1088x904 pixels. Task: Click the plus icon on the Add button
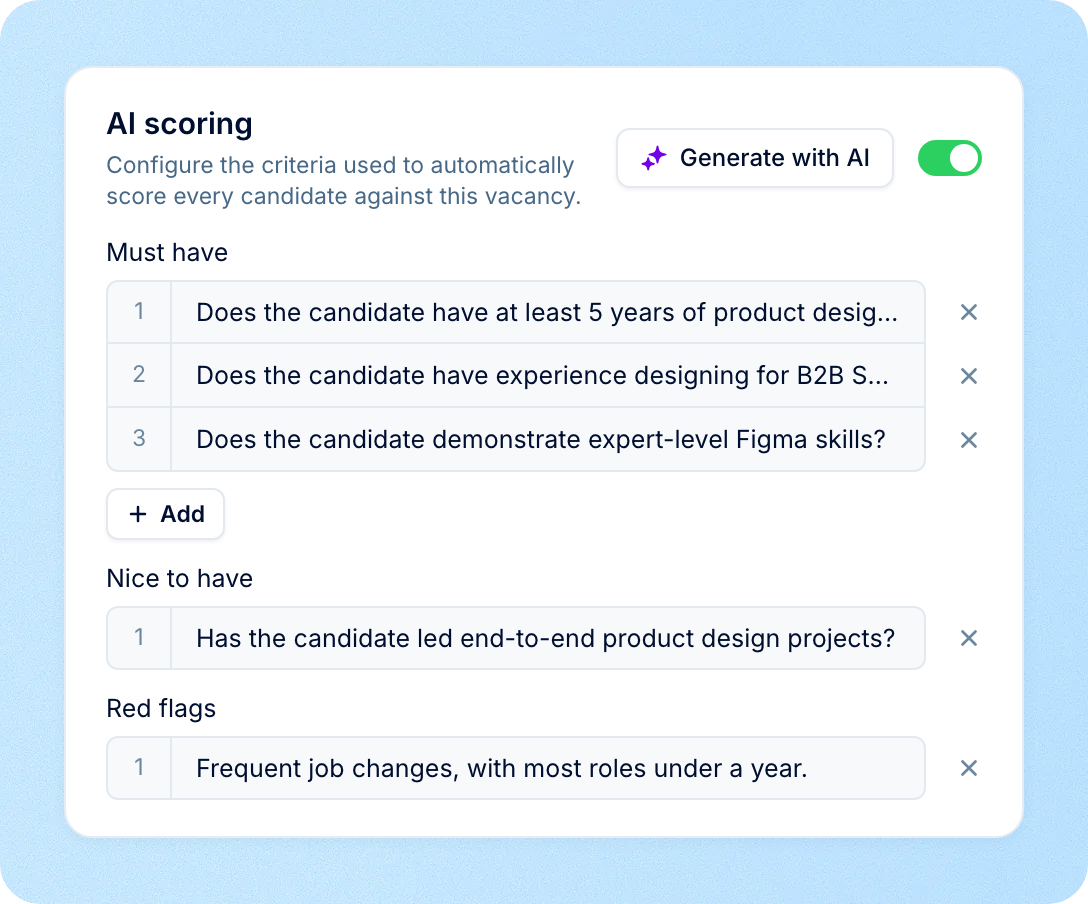point(138,514)
